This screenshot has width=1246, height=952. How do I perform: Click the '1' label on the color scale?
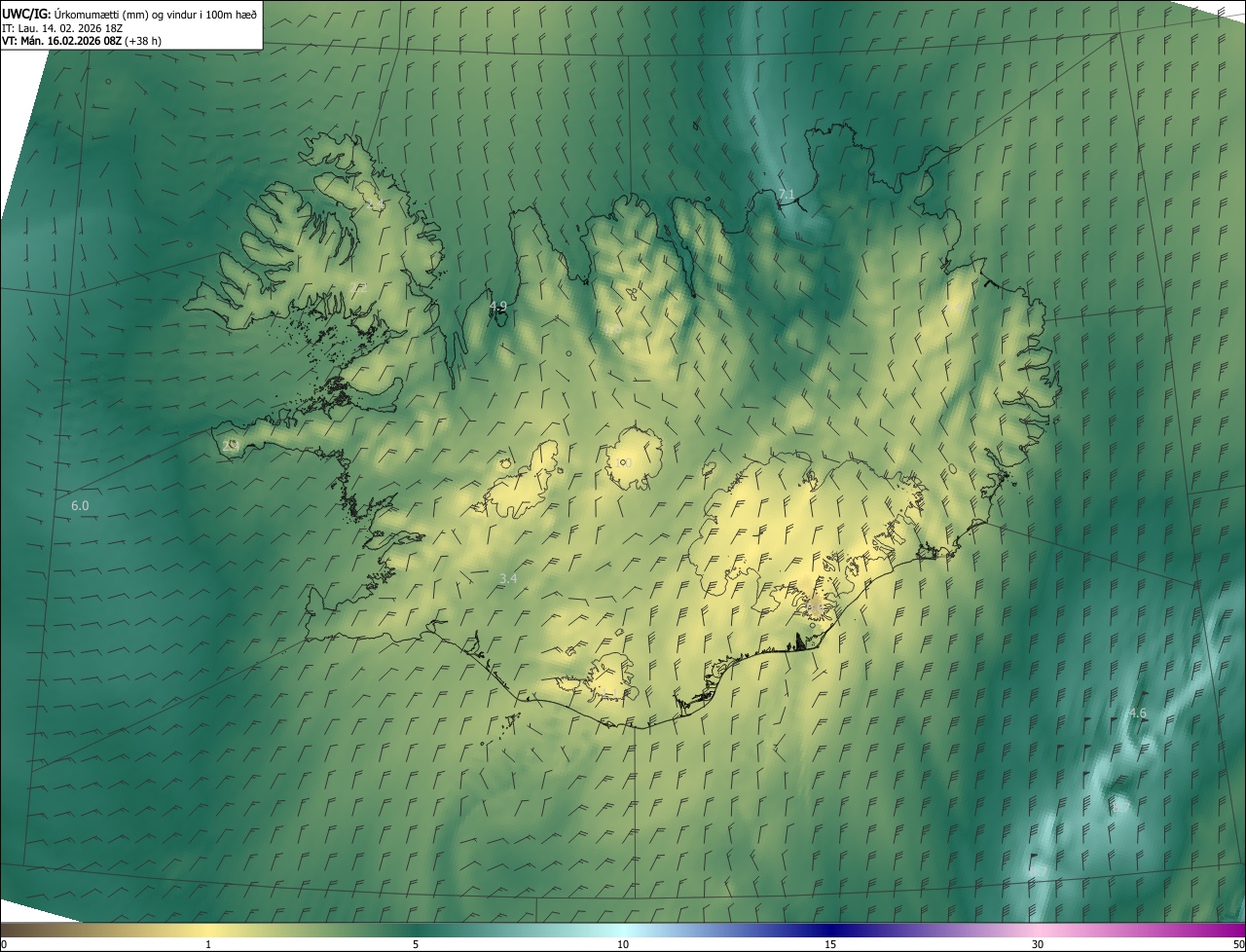tap(208, 944)
